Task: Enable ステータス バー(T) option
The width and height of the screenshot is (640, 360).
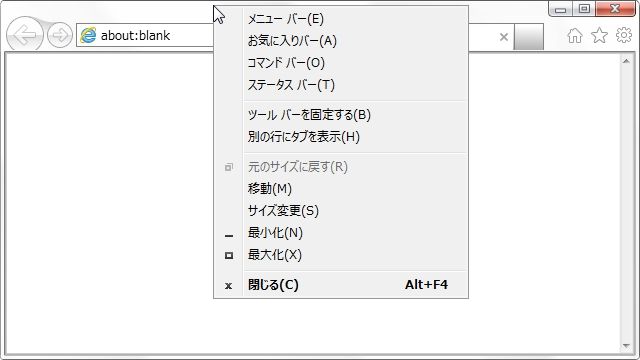Action: [x=341, y=85]
